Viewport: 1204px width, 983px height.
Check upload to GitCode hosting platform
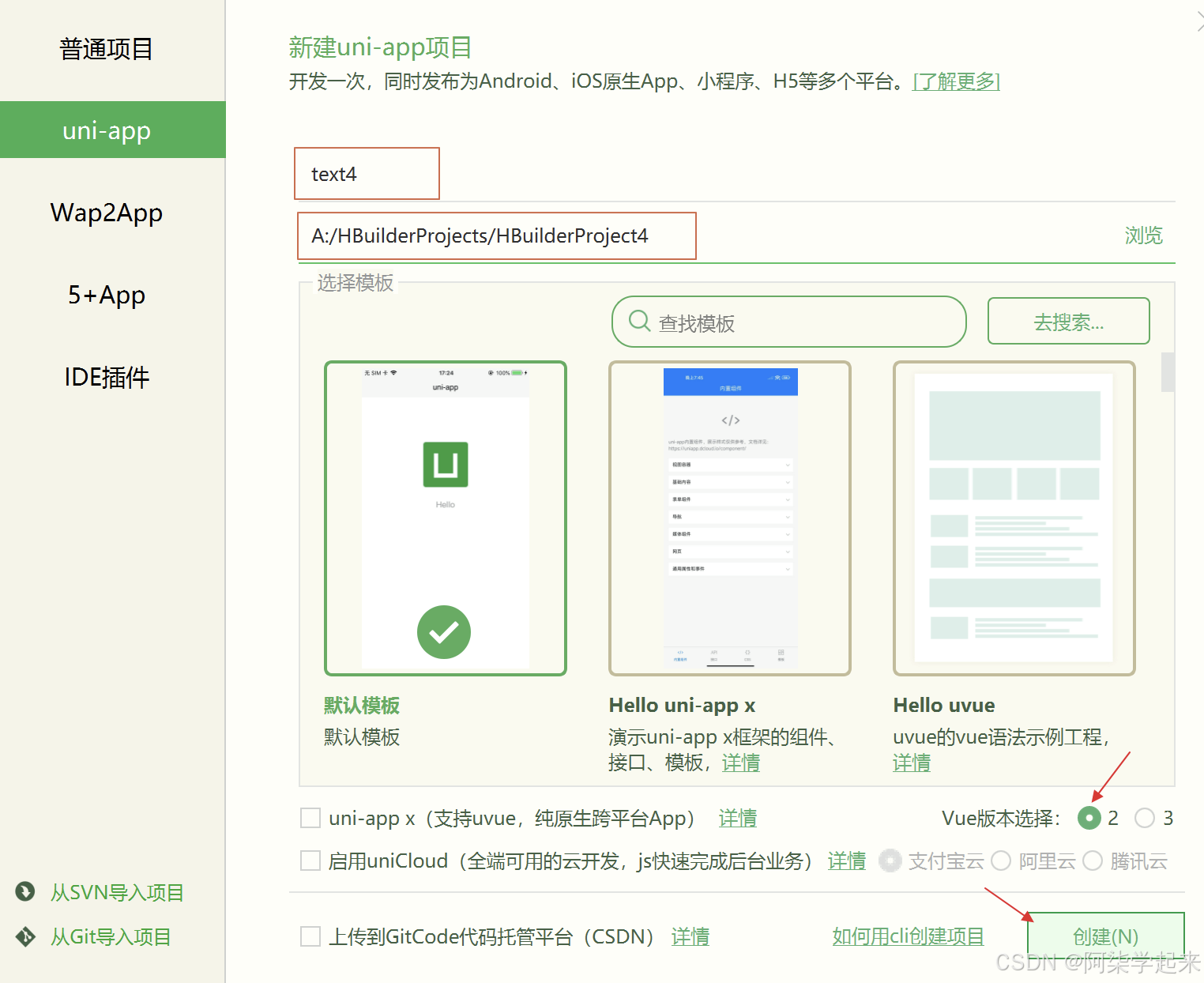click(310, 936)
